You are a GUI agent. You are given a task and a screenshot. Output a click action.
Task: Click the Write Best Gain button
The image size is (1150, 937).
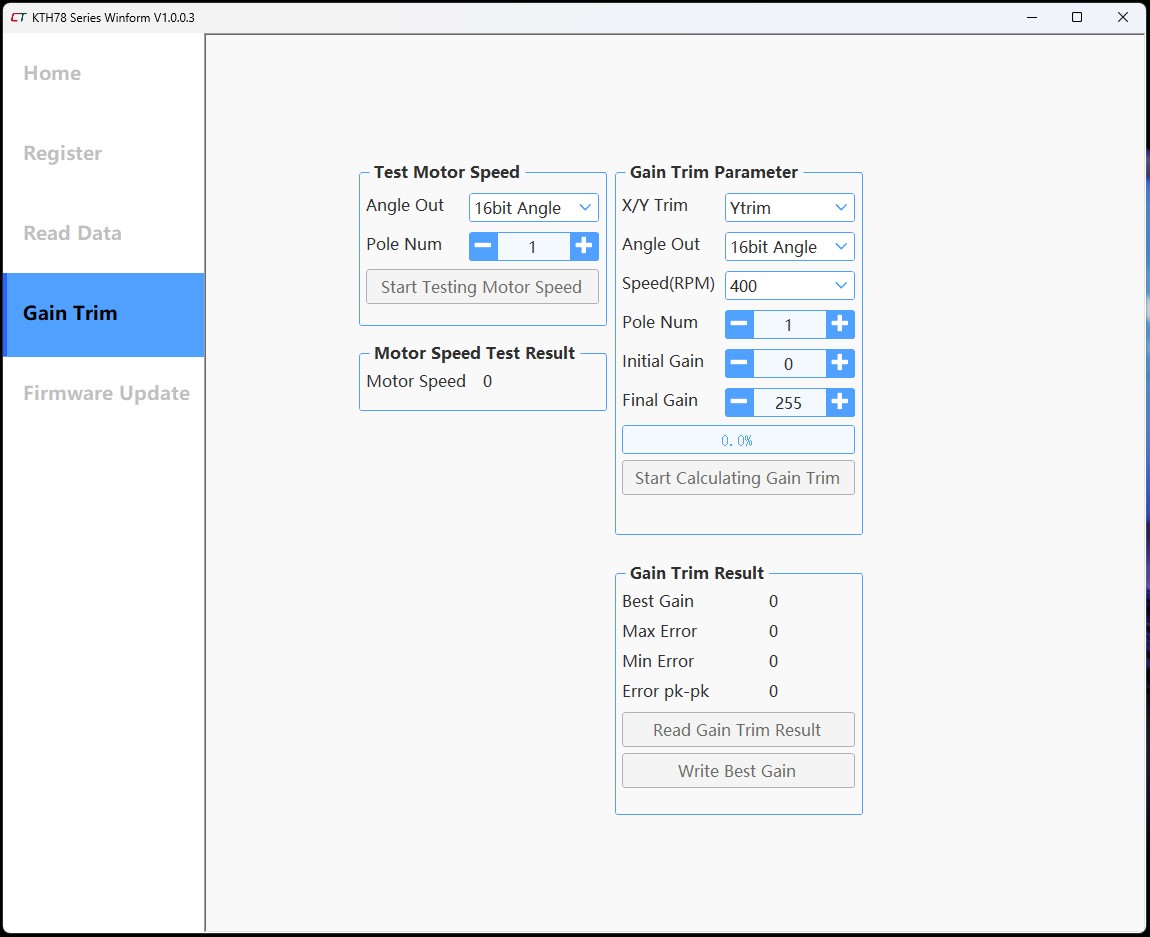pos(738,771)
